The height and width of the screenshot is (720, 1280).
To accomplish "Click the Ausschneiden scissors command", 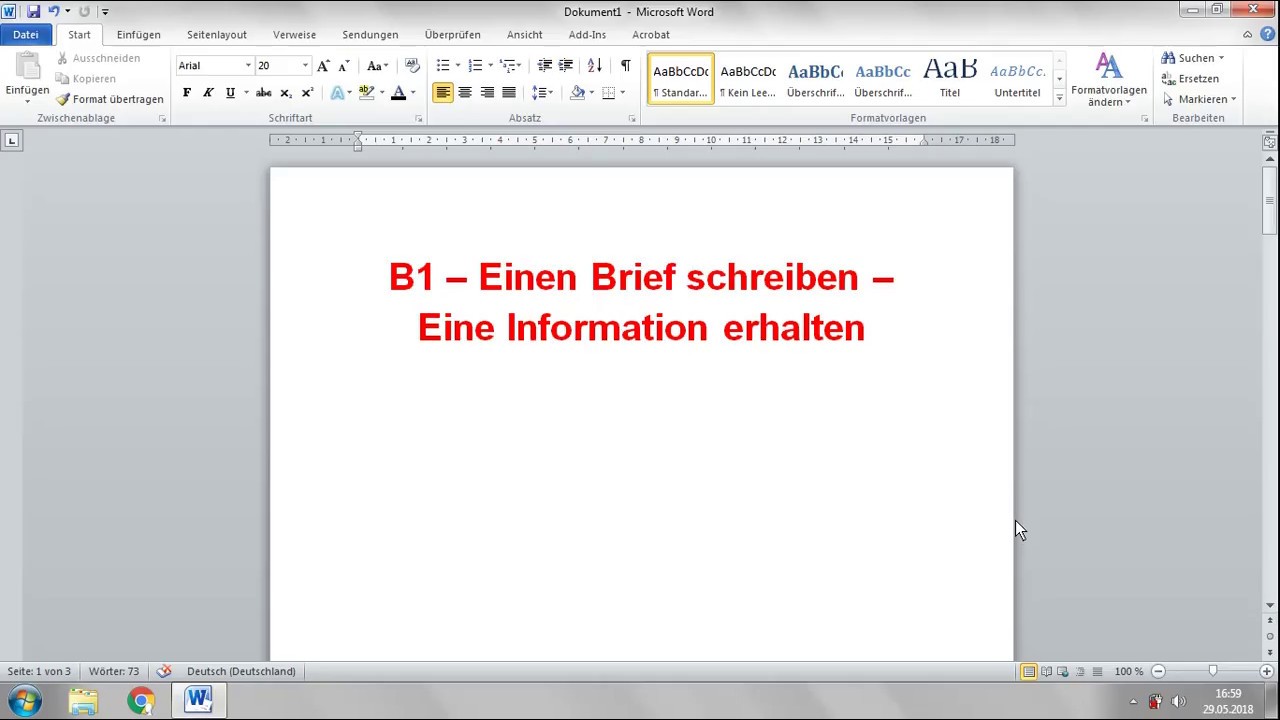I will pos(98,58).
